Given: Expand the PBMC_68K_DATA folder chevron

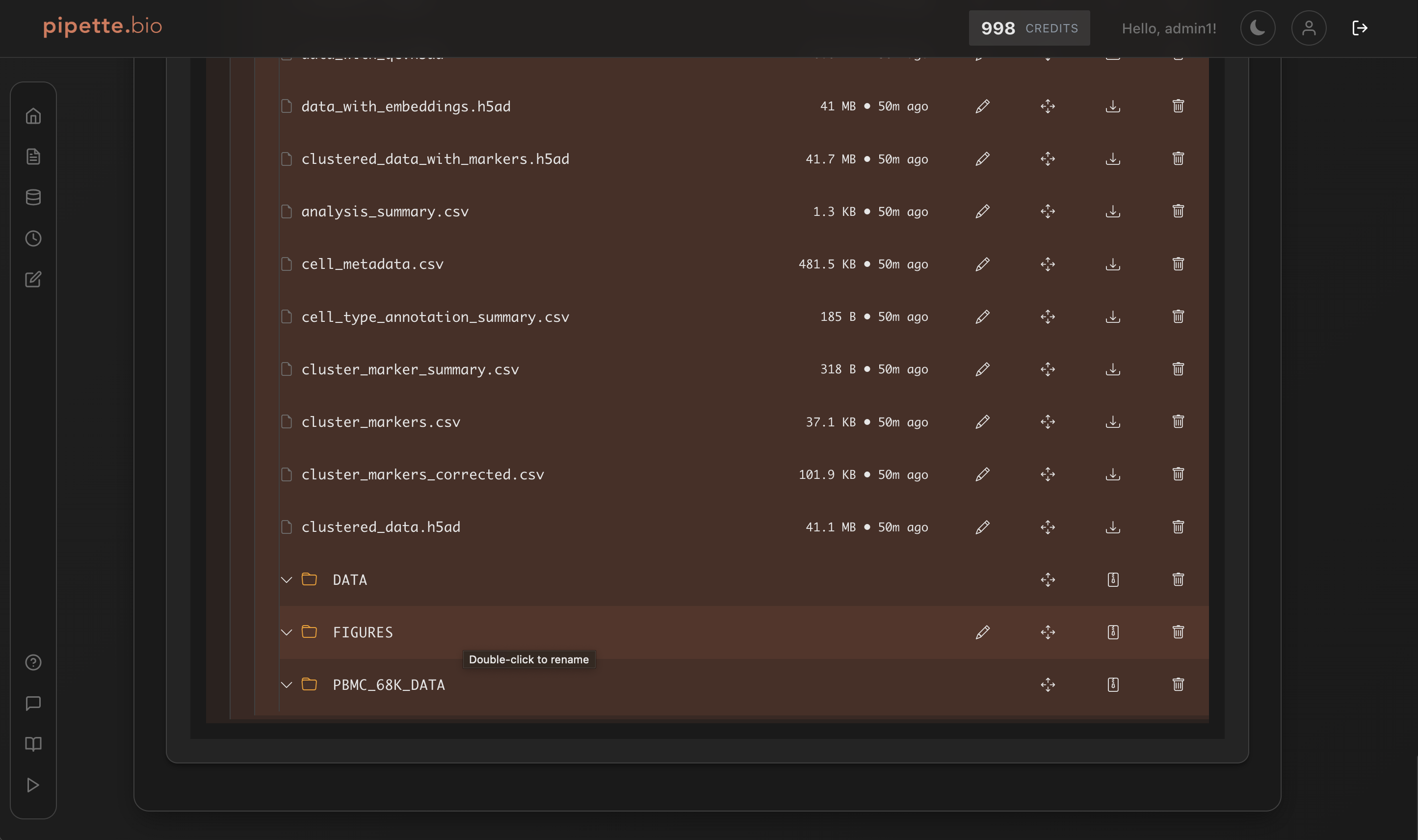Looking at the screenshot, I should 287,685.
